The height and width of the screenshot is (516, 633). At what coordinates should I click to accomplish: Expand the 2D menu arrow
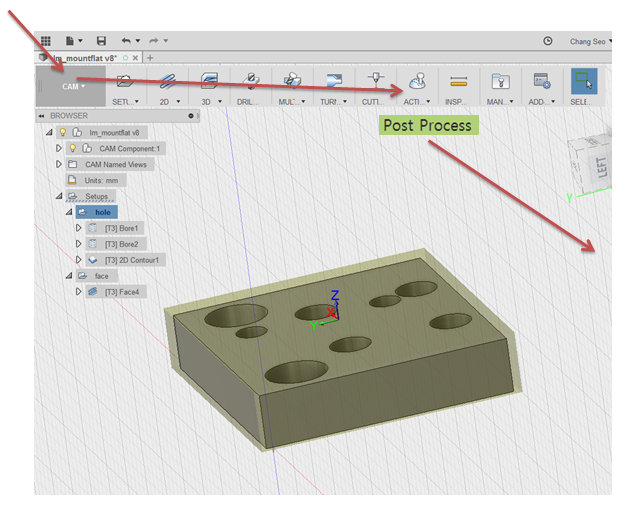[178, 101]
